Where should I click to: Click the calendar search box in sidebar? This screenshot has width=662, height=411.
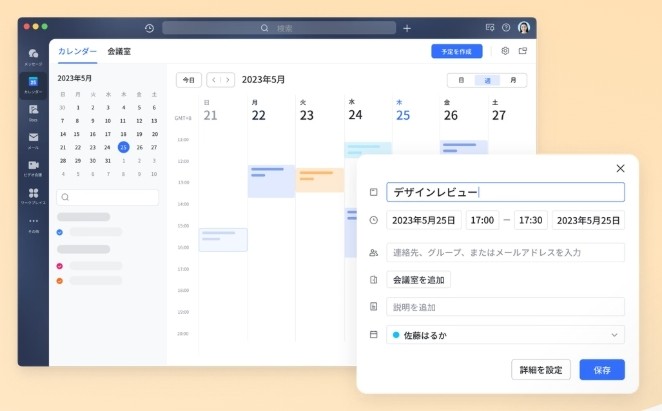point(108,197)
